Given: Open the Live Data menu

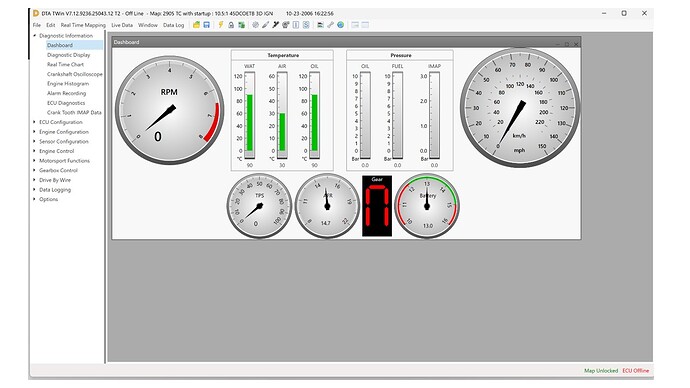Looking at the screenshot, I should (122, 25).
